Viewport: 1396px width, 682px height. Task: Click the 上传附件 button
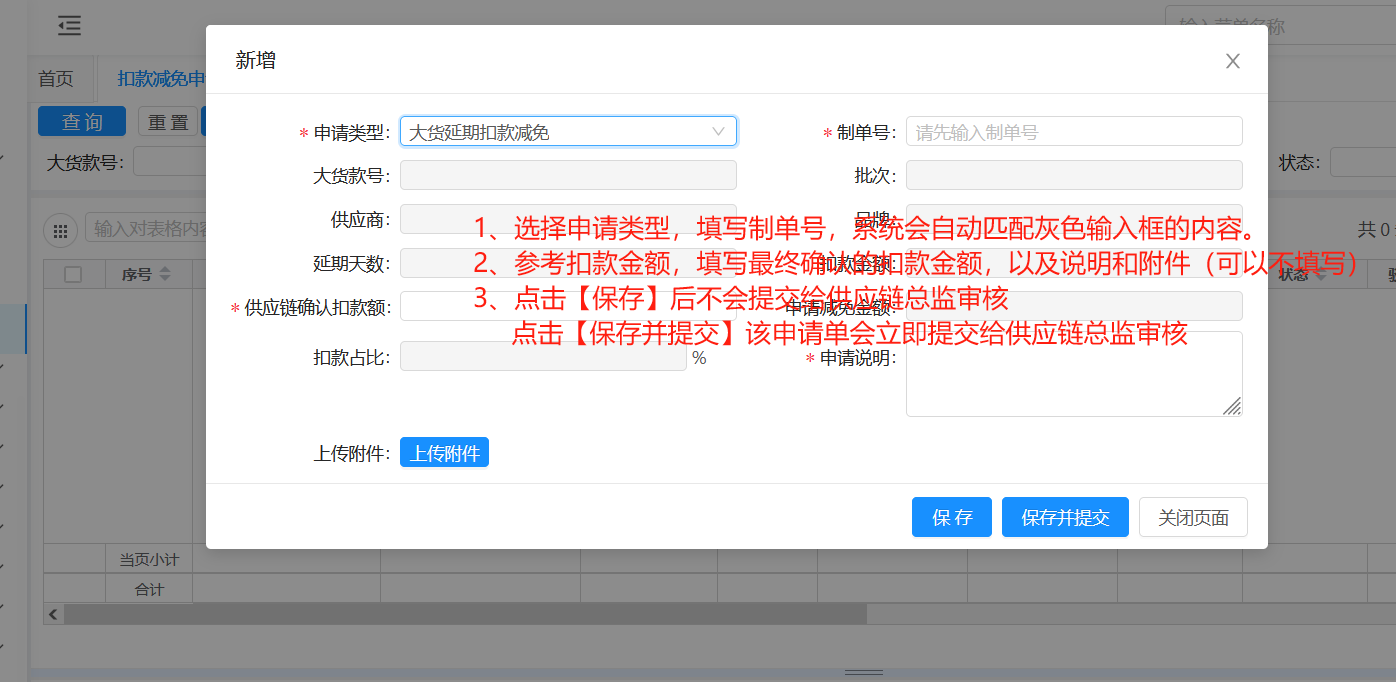tap(444, 453)
